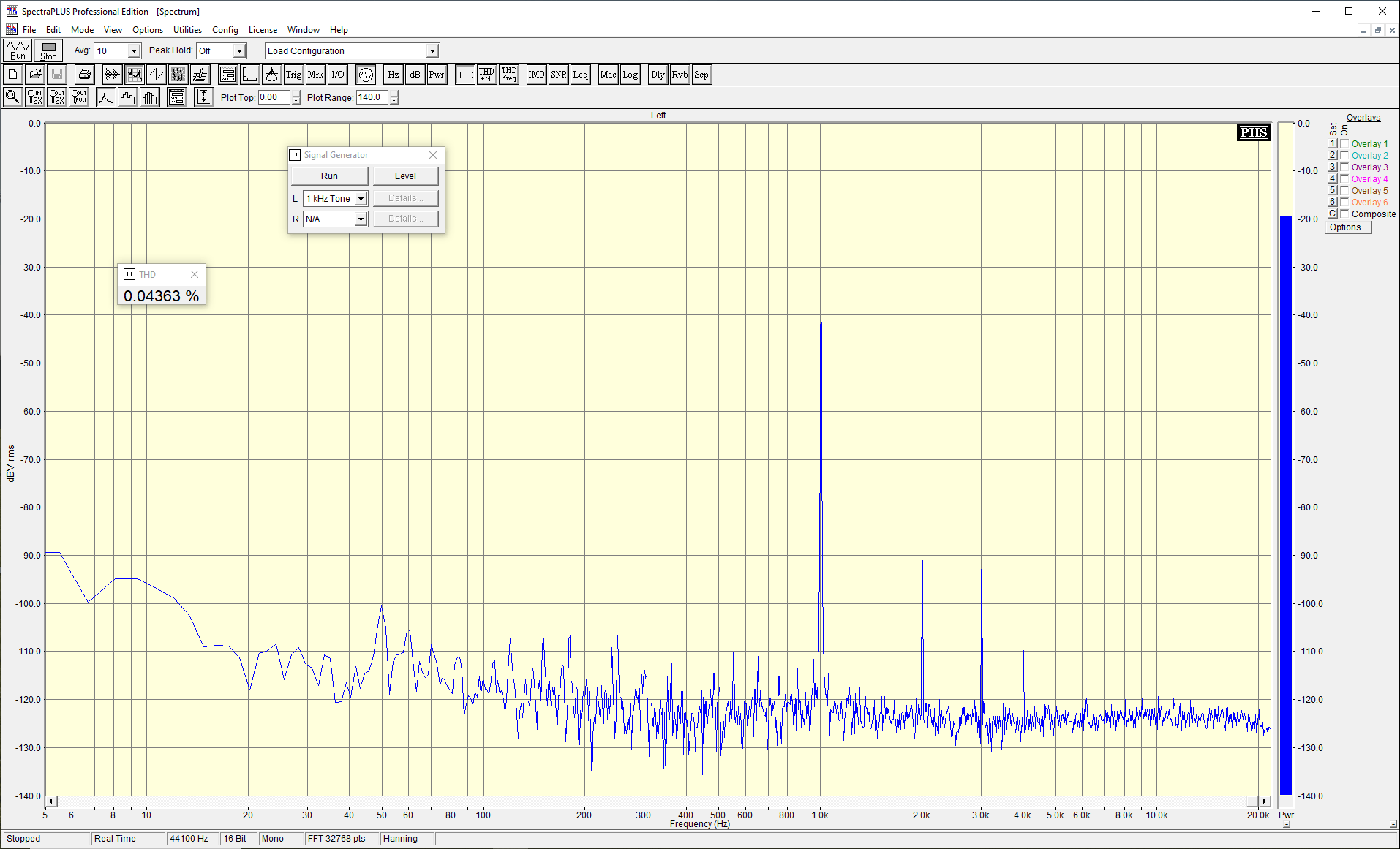Open the Avg averaging dropdown

click(134, 51)
